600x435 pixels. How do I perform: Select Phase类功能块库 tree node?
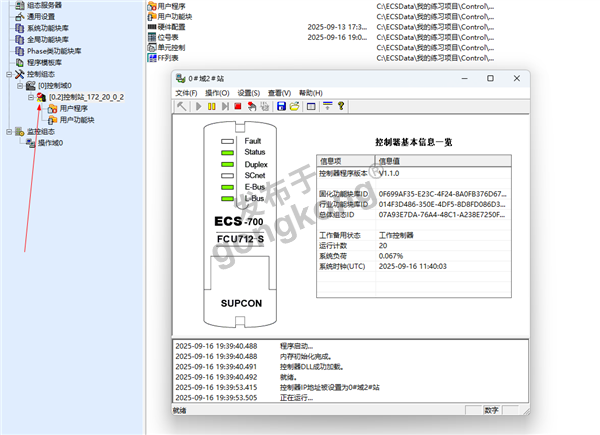54,51
